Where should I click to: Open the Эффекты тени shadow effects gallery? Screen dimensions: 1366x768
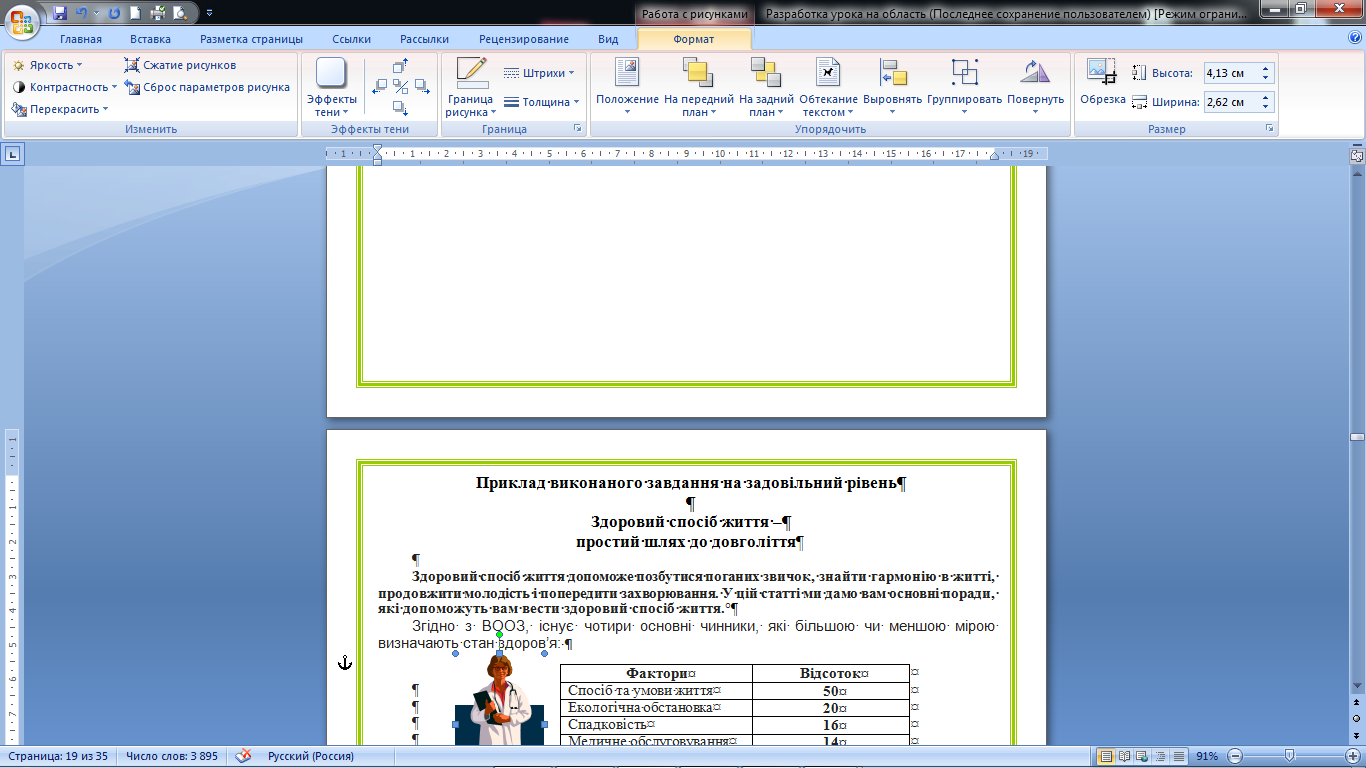coord(331,89)
